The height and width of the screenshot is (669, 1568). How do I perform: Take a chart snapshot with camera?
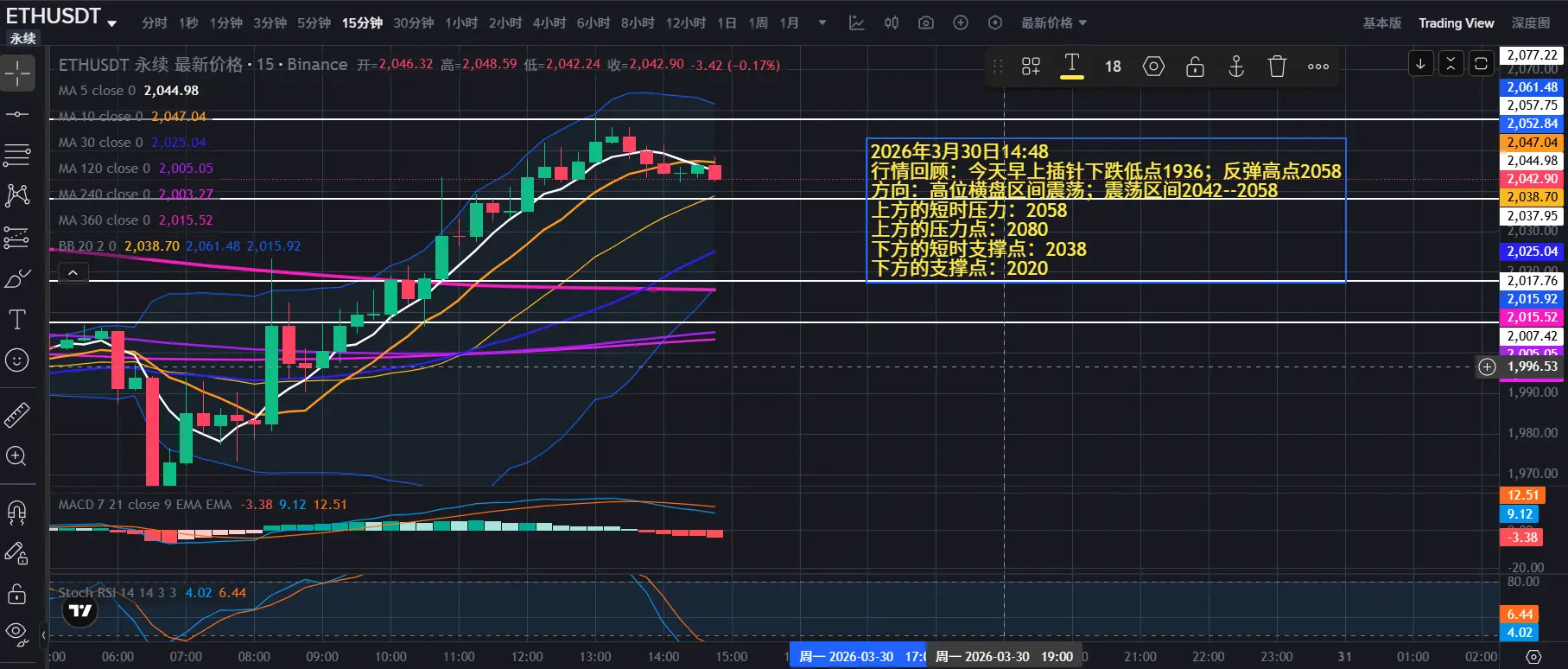pos(926,22)
